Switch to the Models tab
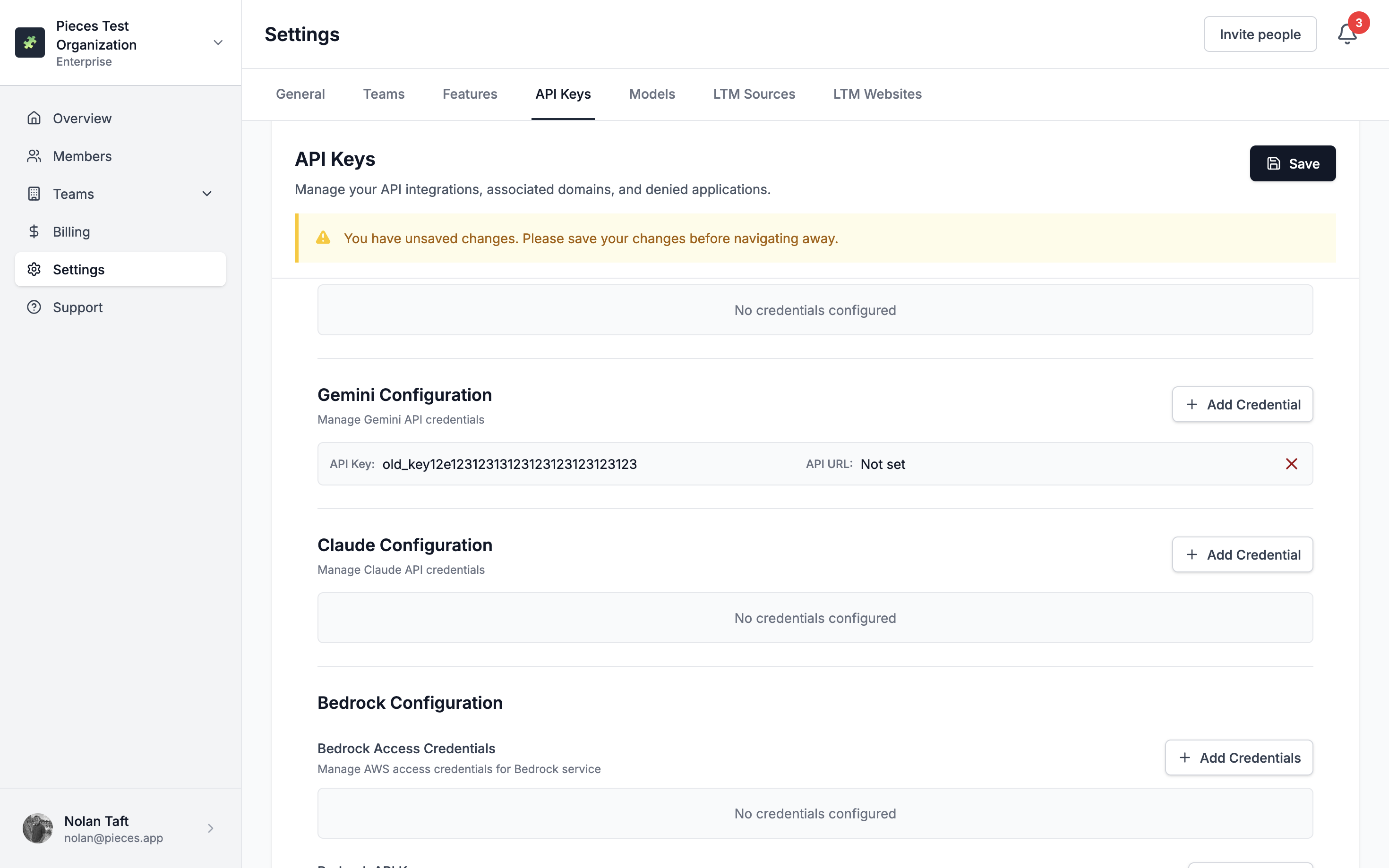 (651, 94)
